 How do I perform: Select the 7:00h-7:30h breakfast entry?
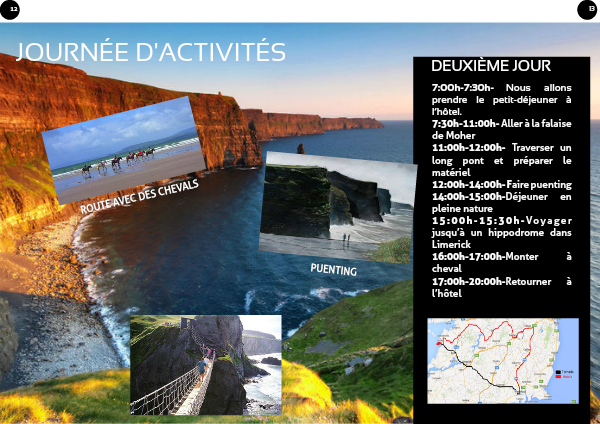(501, 99)
